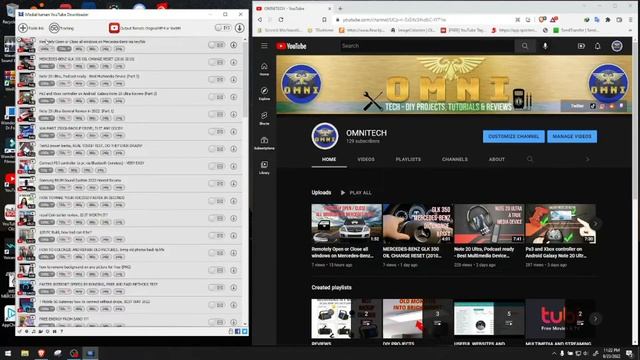Open the YouTube notifications bell
The image size is (640, 360).
coord(598,46)
